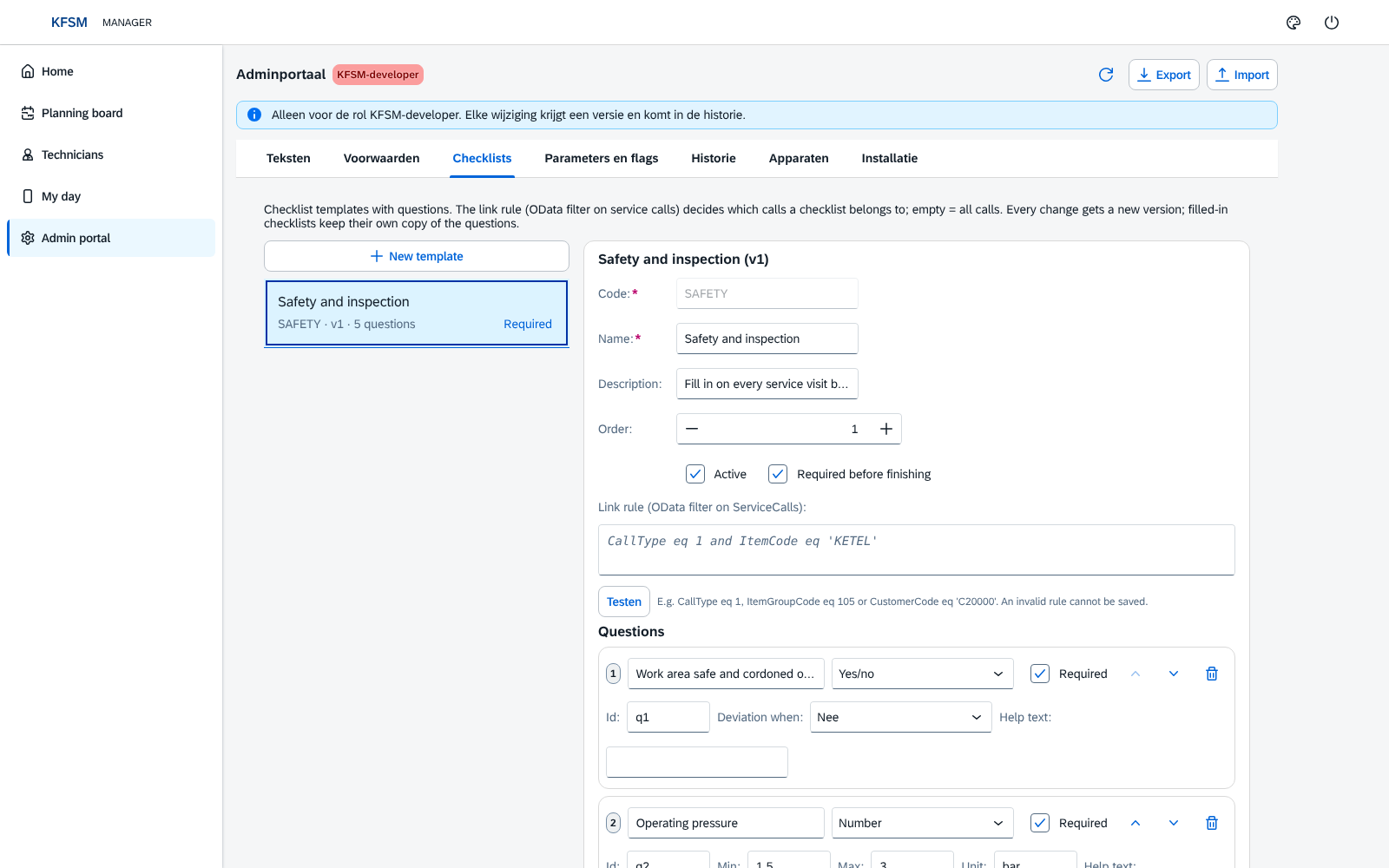Toggle Required before finishing checkbox
The width and height of the screenshot is (1389, 868).
[778, 474]
